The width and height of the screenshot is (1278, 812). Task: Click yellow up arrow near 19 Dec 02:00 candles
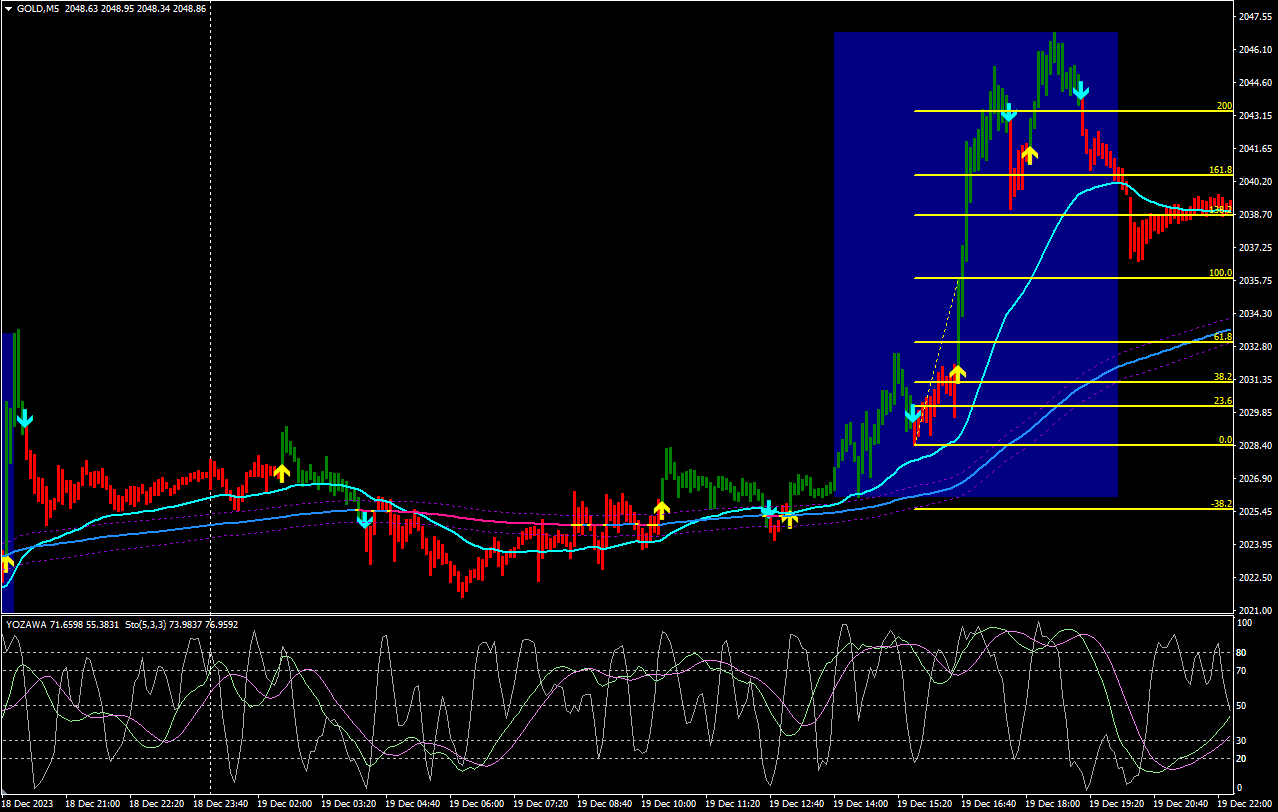[x=281, y=472]
